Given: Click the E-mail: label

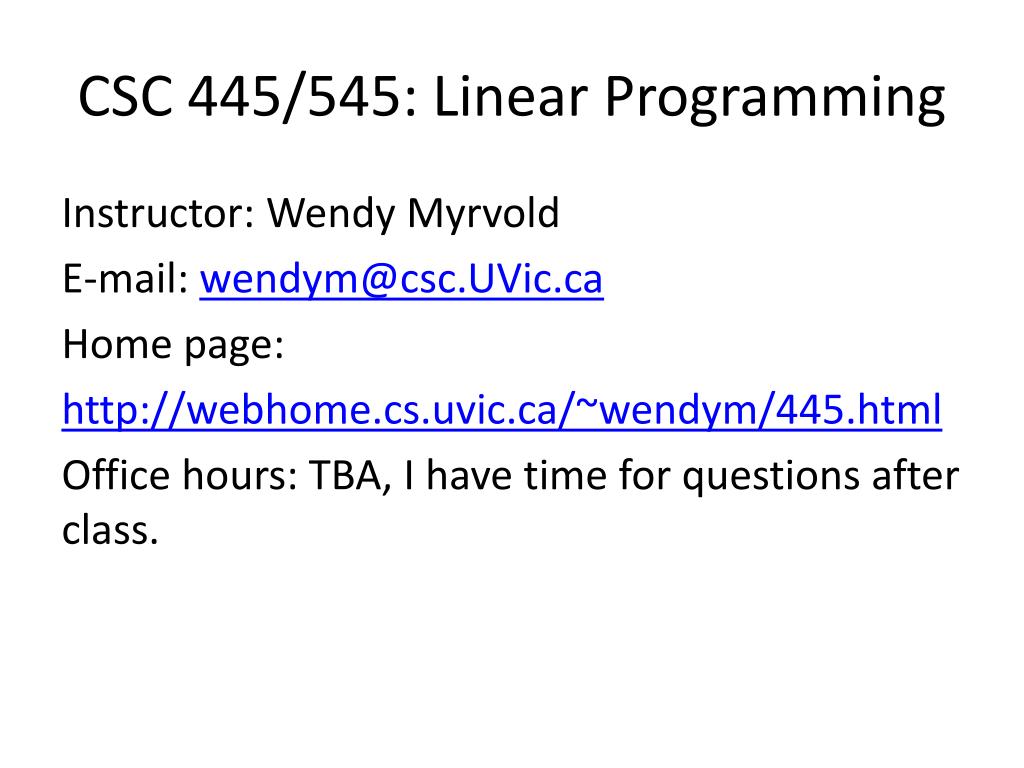Looking at the screenshot, I should click(x=125, y=279).
